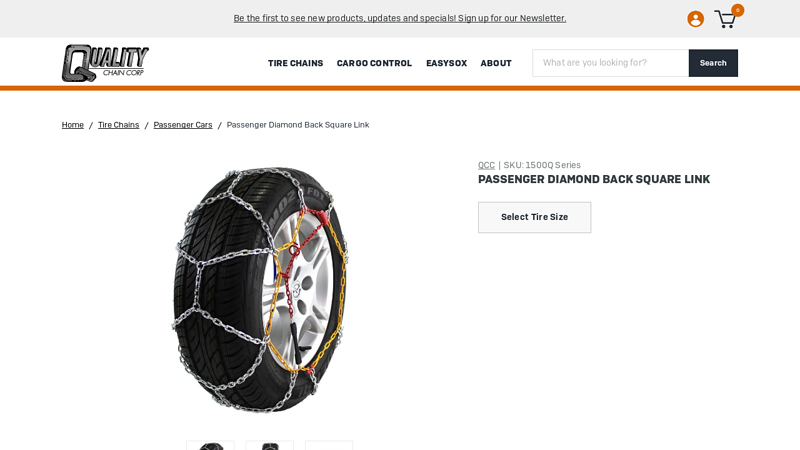Click the main tire chain product image
The height and width of the screenshot is (450, 800).
pyautogui.click(x=260, y=289)
